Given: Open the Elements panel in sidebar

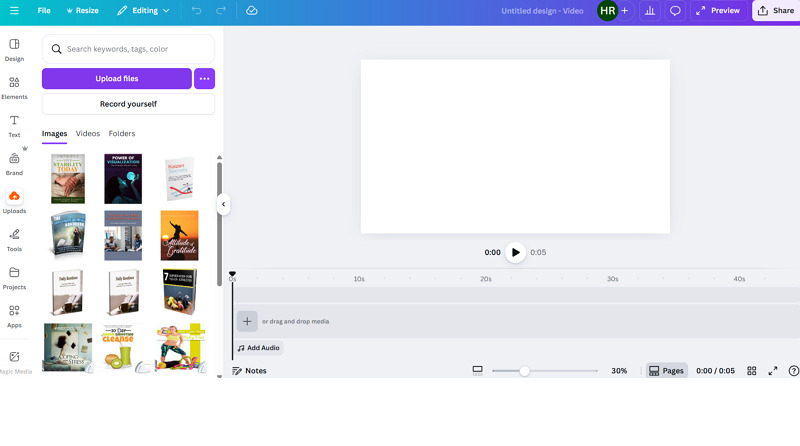Looking at the screenshot, I should tap(14, 87).
